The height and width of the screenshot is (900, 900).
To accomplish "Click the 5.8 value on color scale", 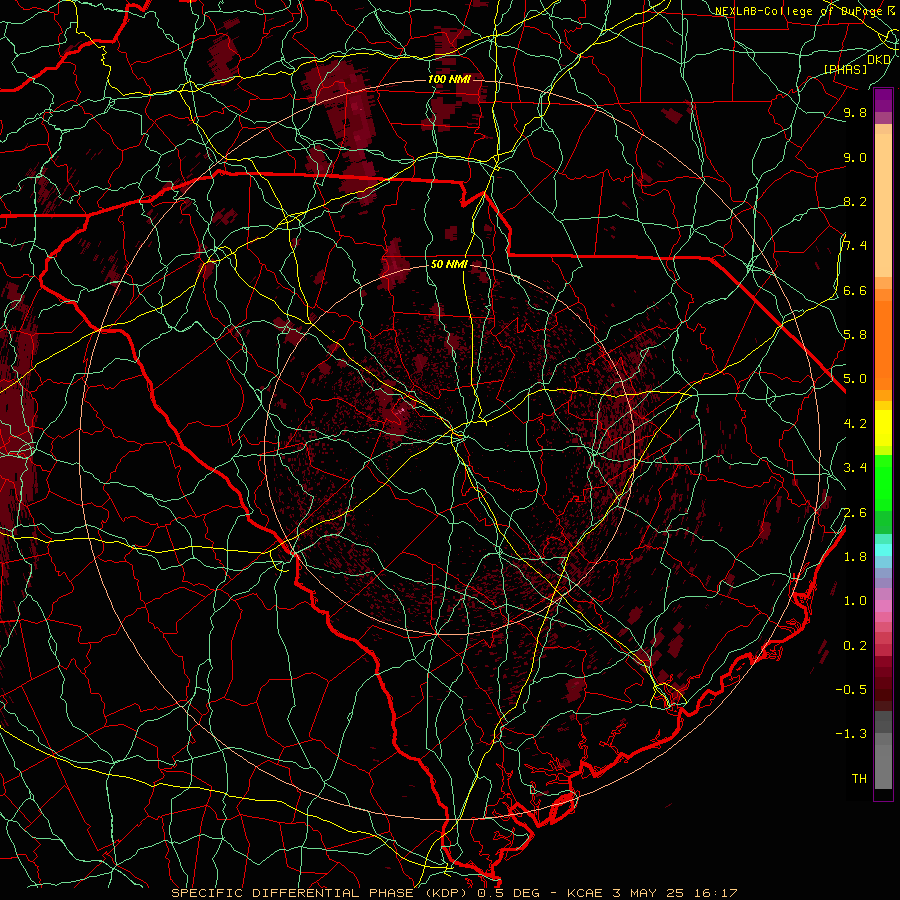I will (855, 334).
